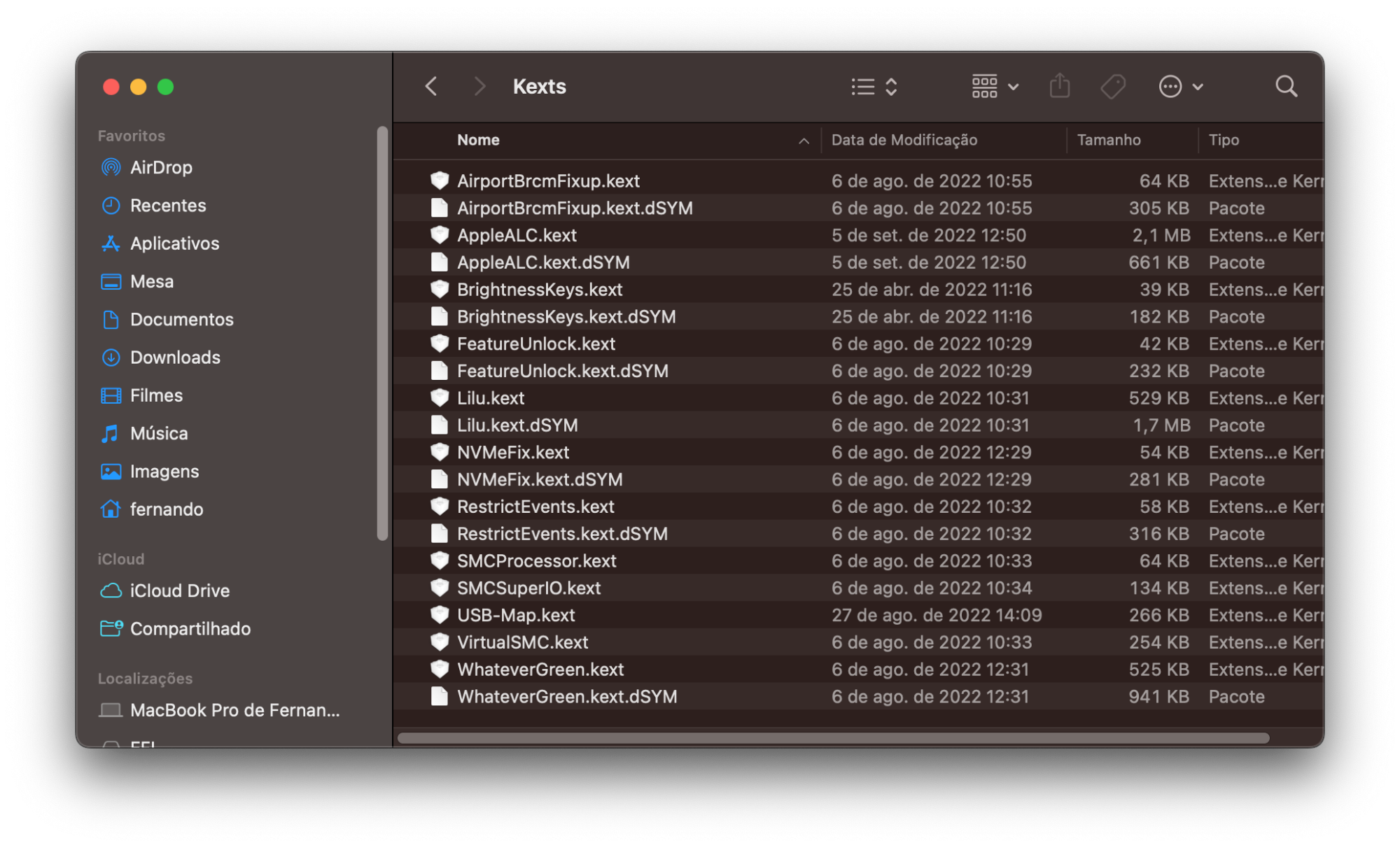Select the USB-Map.kext shield icon
The image size is (1400, 848).
coord(439,614)
